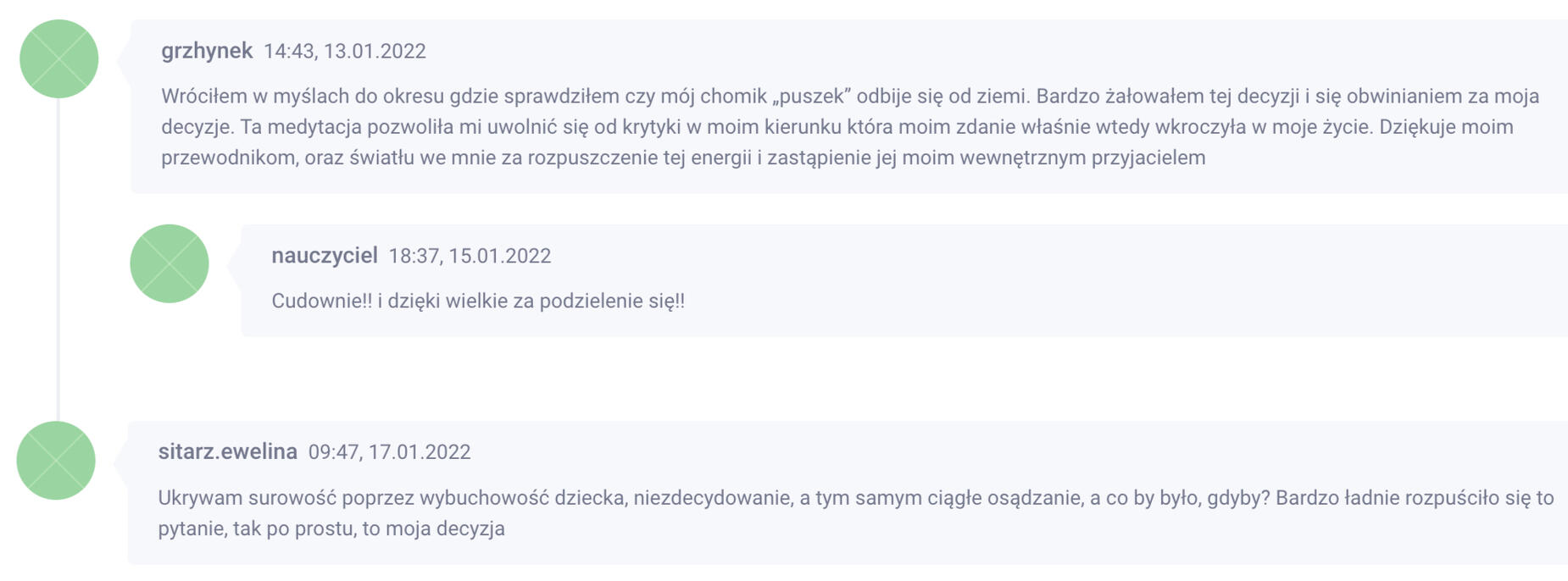Click bubble pointer arrow of sitarz.ewelina's comment
Image resolution: width=1568 pixels, height=581 pixels.
pos(121,461)
